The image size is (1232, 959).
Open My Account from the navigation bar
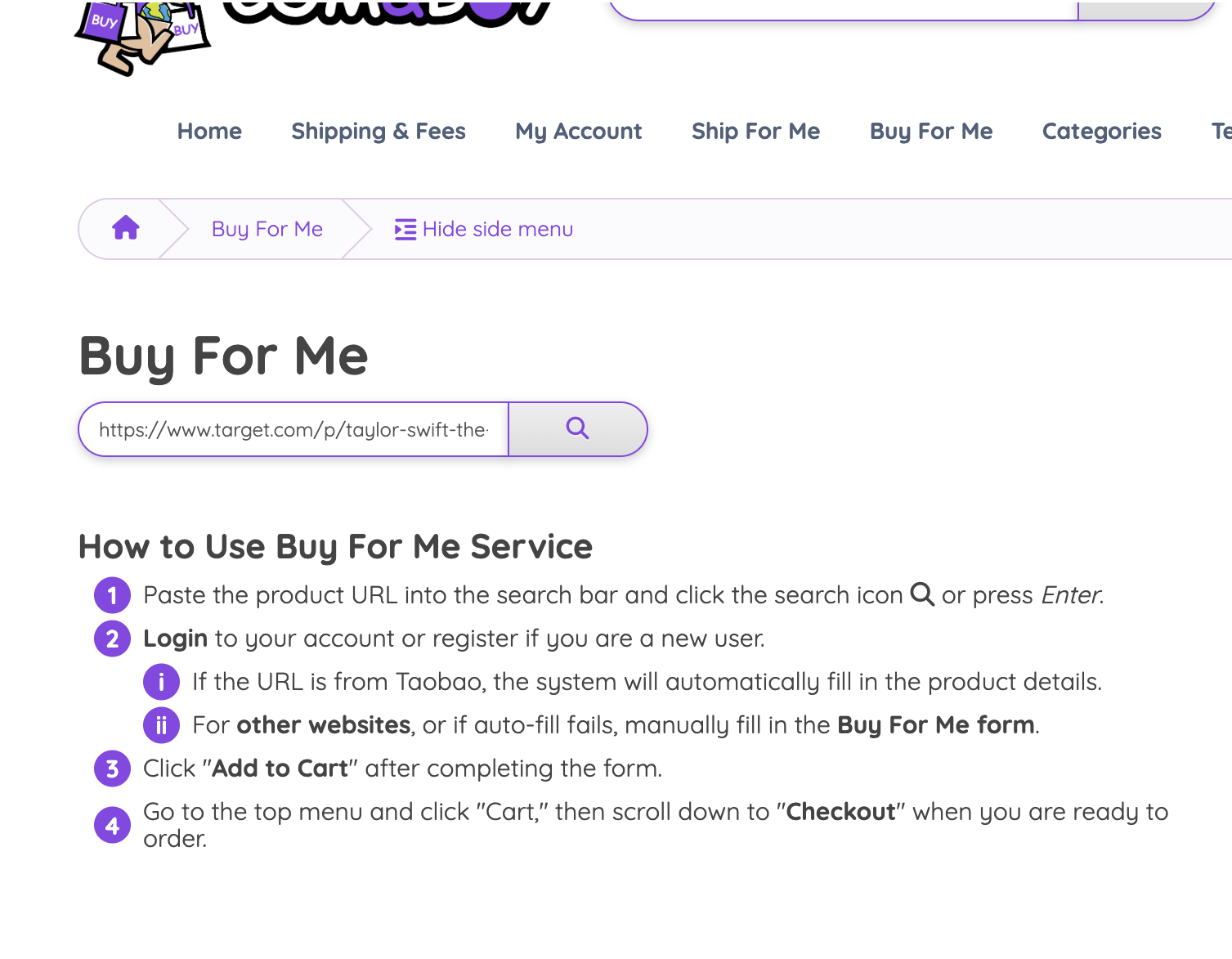click(x=578, y=131)
